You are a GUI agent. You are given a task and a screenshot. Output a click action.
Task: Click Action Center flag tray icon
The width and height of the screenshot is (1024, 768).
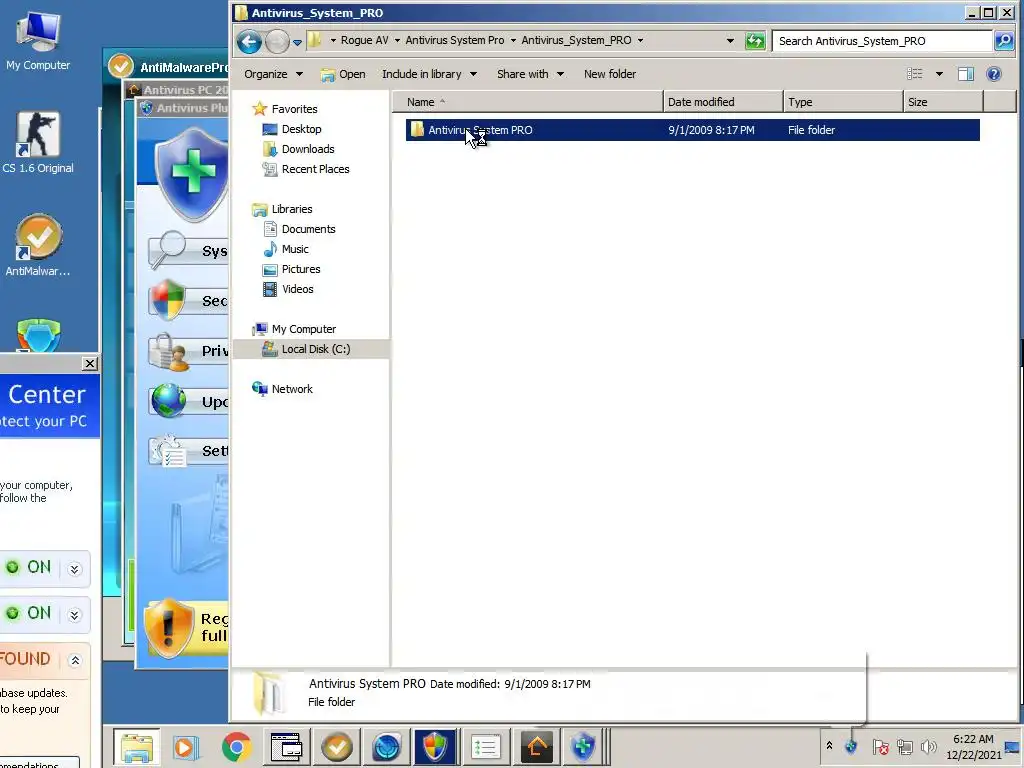click(880, 746)
